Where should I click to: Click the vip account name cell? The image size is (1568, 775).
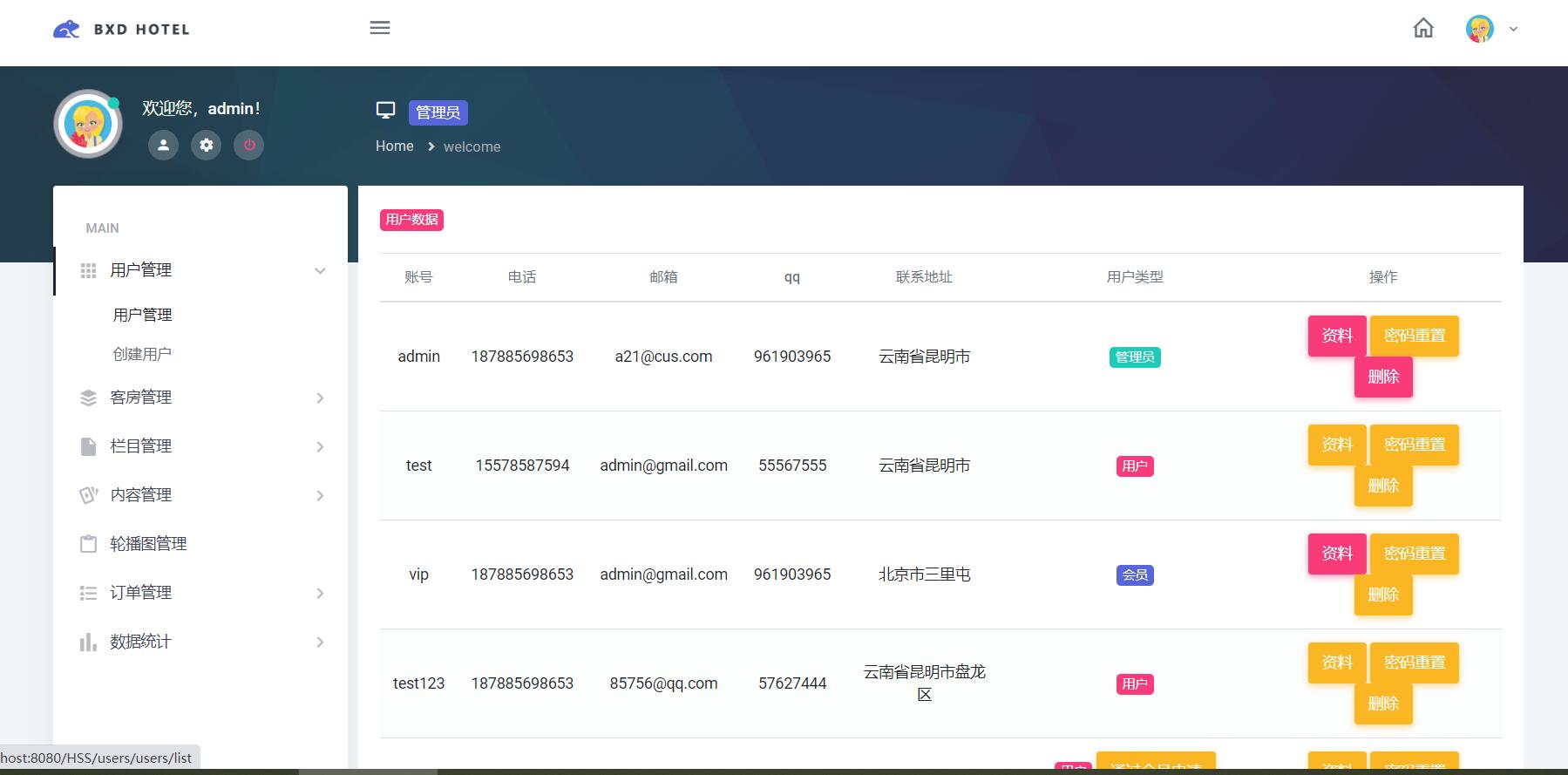coord(418,574)
